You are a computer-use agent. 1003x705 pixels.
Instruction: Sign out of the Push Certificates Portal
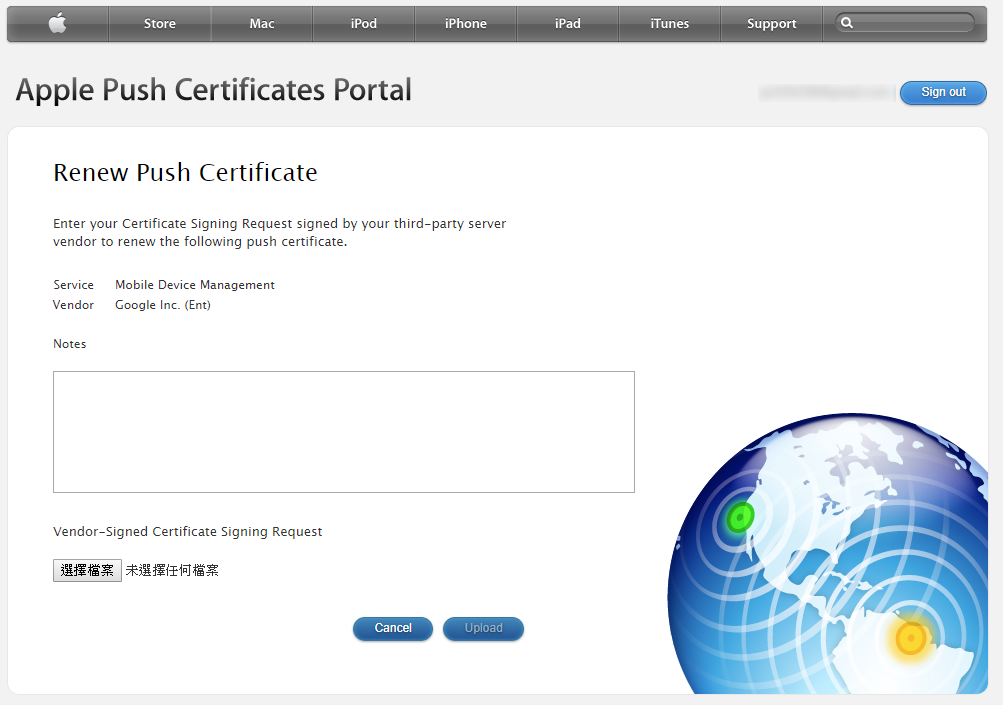[942, 92]
